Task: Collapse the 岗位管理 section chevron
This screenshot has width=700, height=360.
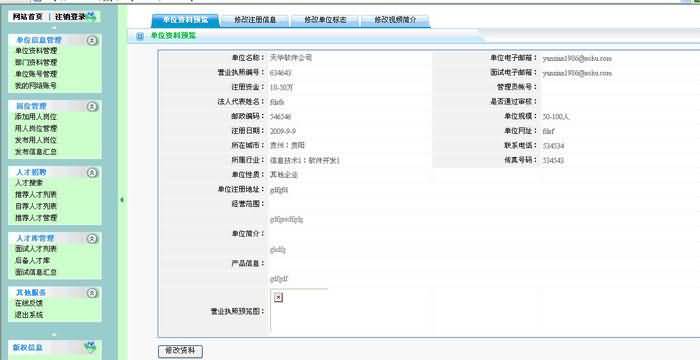Action: click(x=92, y=106)
